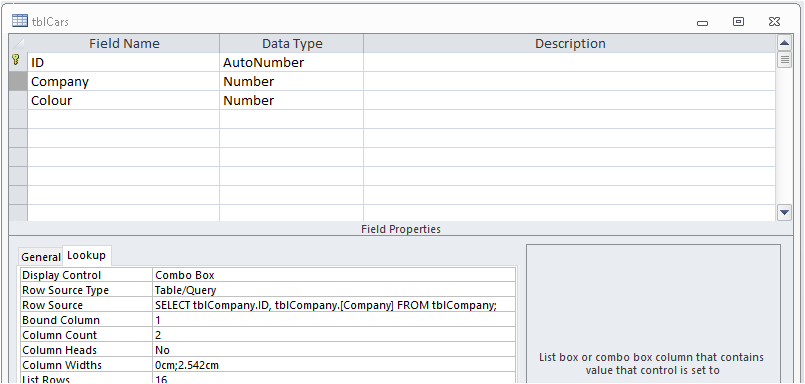Click the Data Type column header
This screenshot has width=805, height=384.
292,44
